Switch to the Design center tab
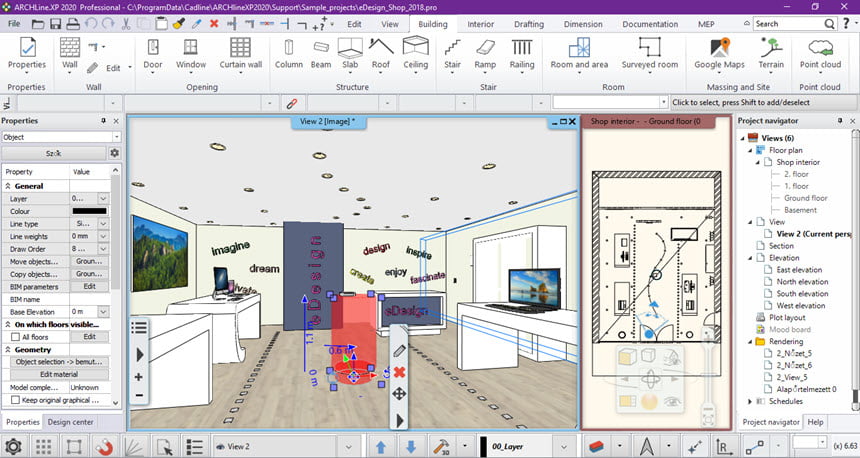This screenshot has width=860, height=458. coord(70,422)
